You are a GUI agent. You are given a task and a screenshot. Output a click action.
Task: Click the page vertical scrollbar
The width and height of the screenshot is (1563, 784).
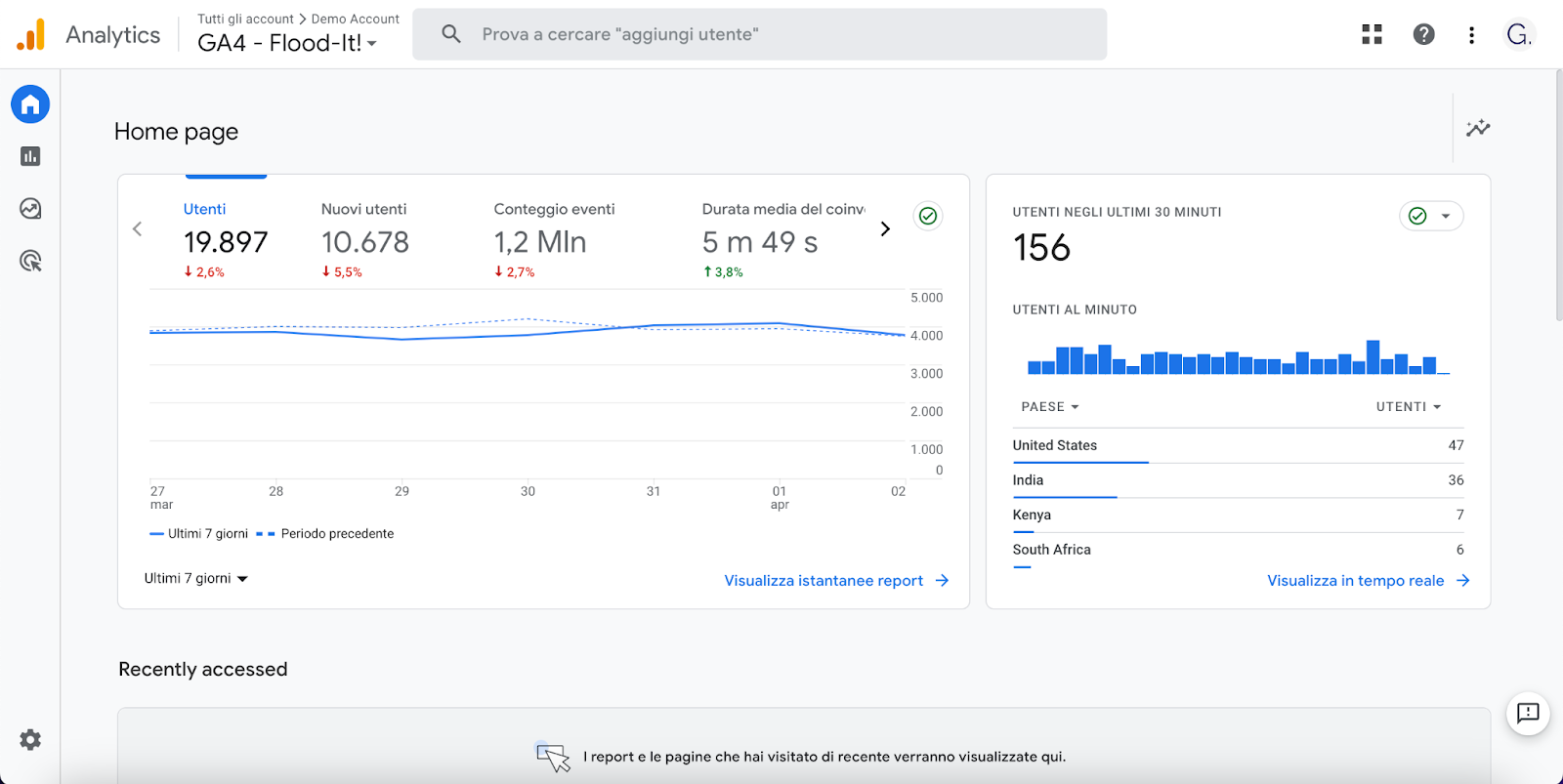[x=1558, y=195]
